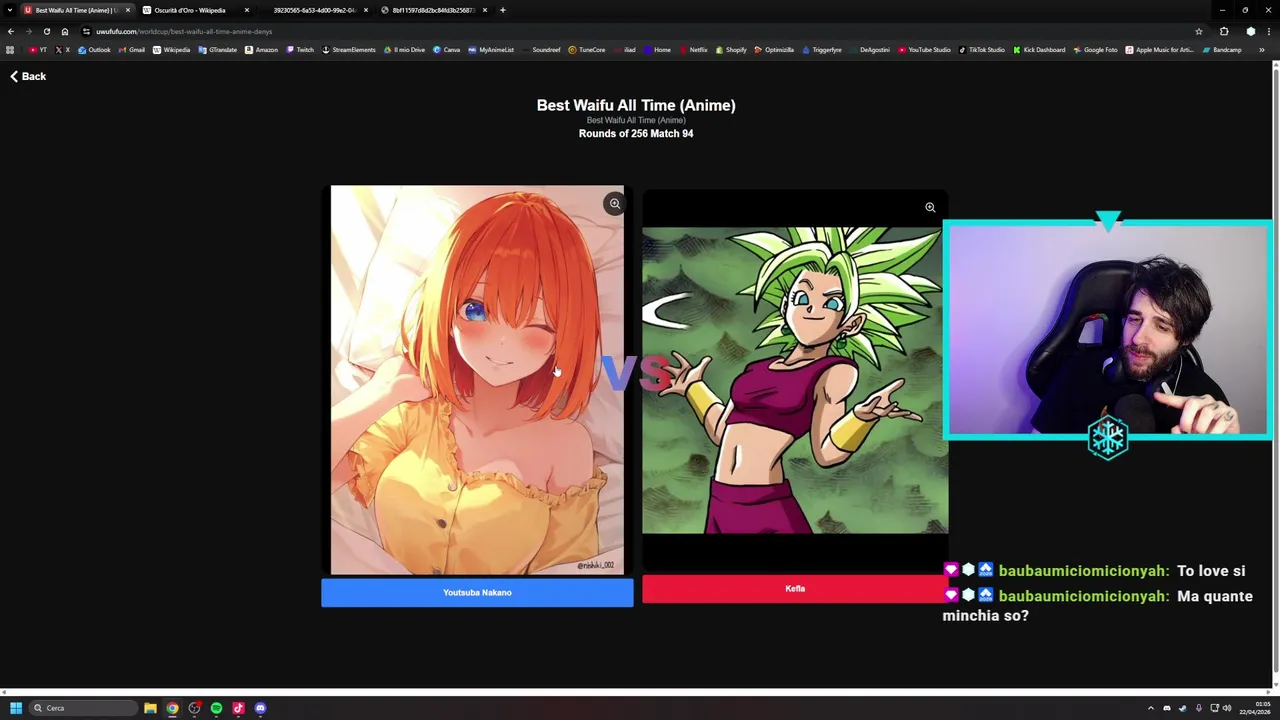Screen dimensions: 1280x720
Task: Open the Chrome three-dot menu
Action: click(x=1268, y=31)
